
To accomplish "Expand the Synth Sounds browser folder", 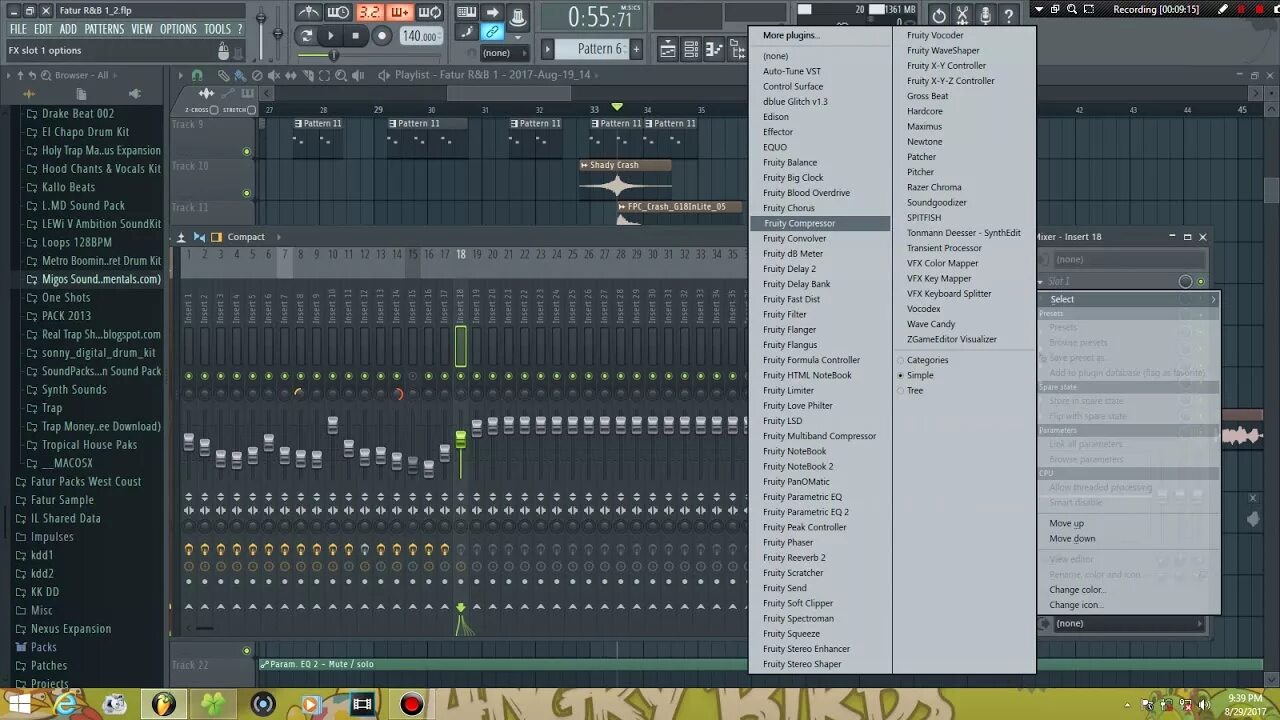I will pos(74,390).
